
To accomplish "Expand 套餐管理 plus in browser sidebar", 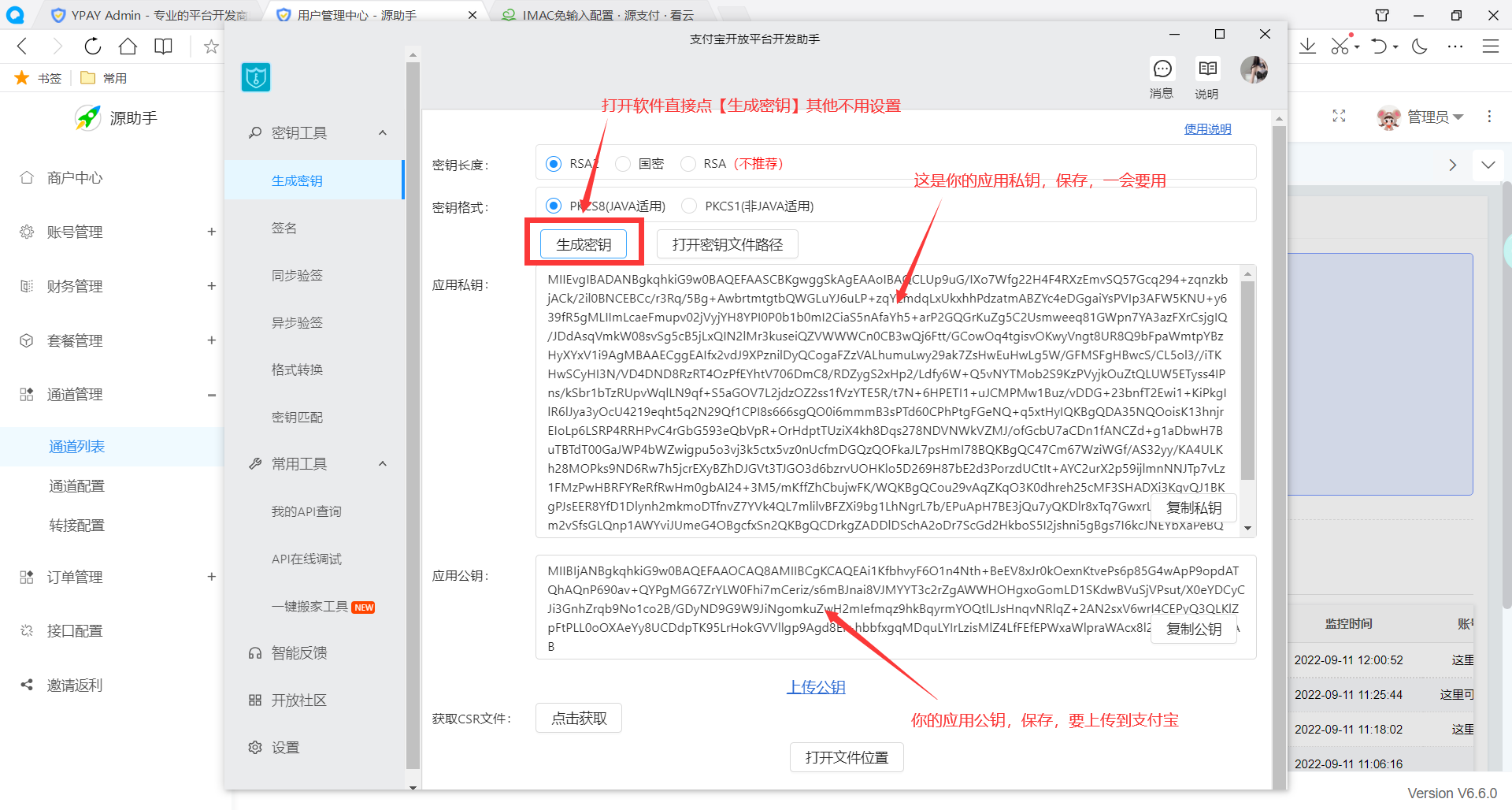I will coord(211,340).
